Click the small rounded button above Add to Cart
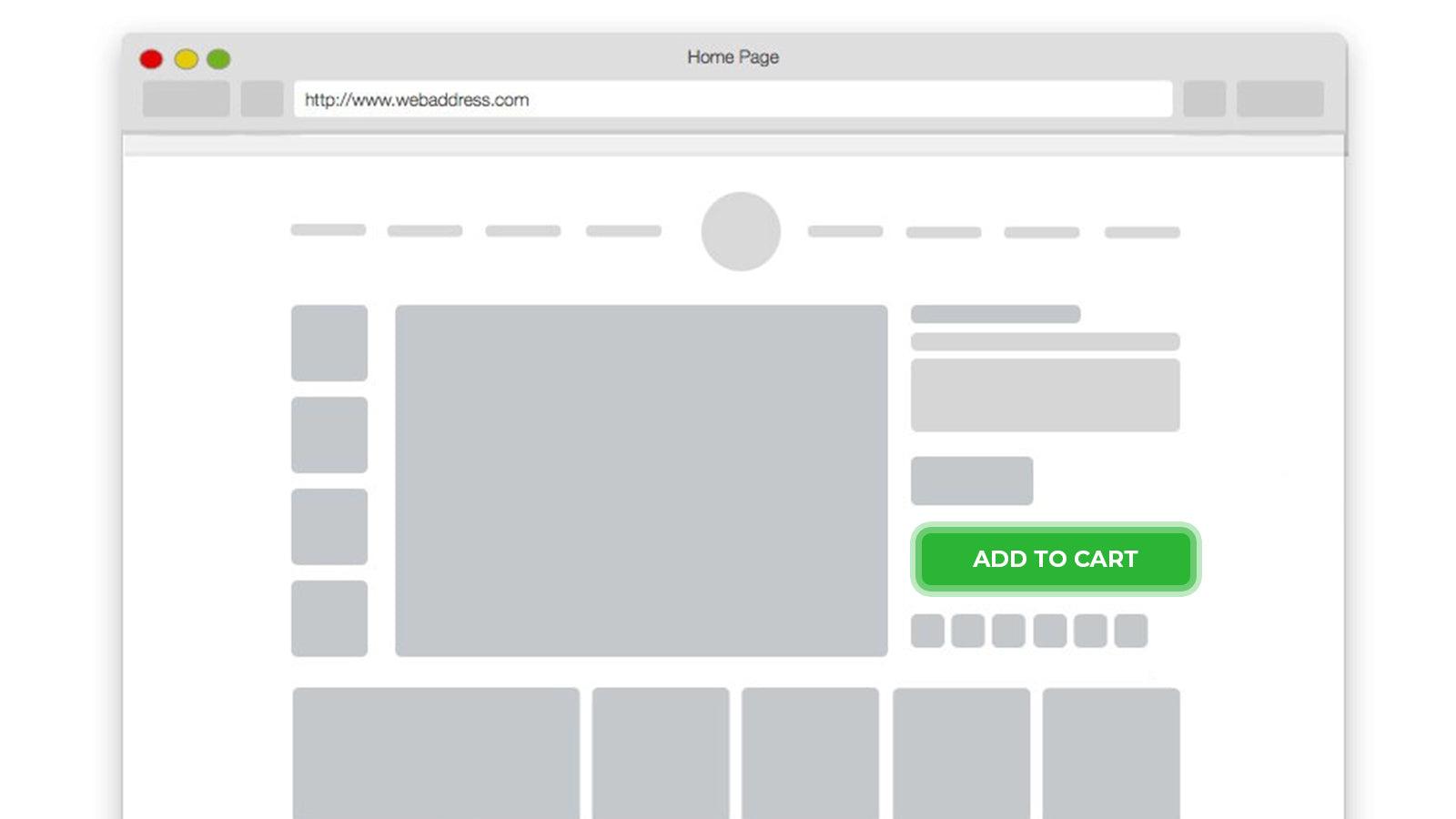The width and height of the screenshot is (1456, 819). click(971, 480)
